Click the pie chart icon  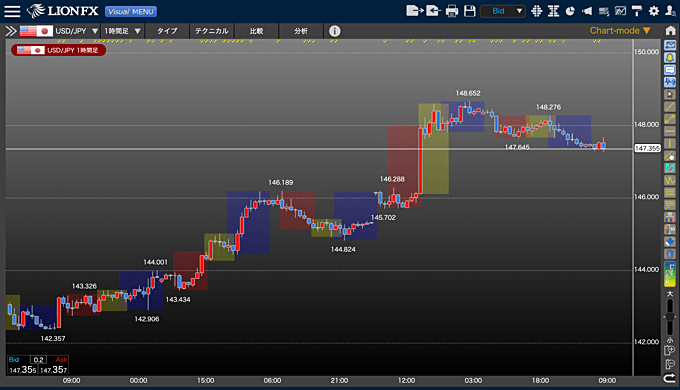pos(570,11)
